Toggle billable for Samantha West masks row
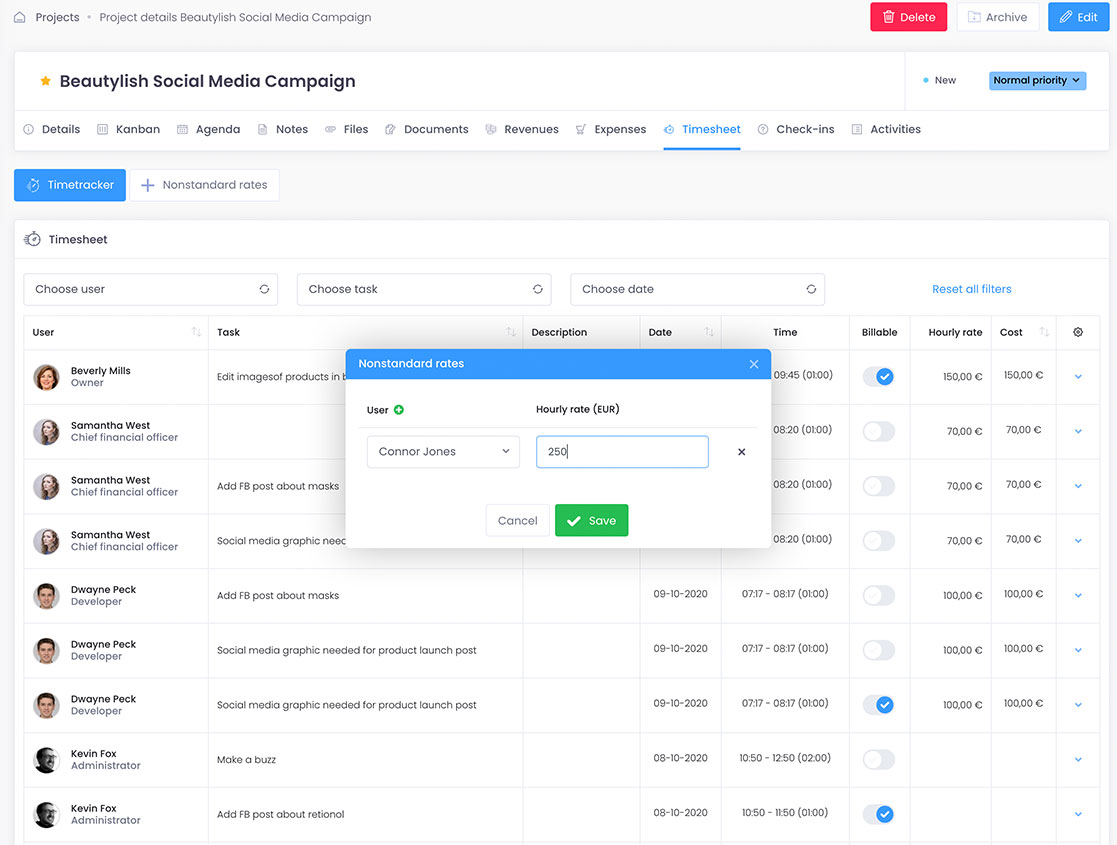Screen dimensions: 1117x845 point(878,486)
